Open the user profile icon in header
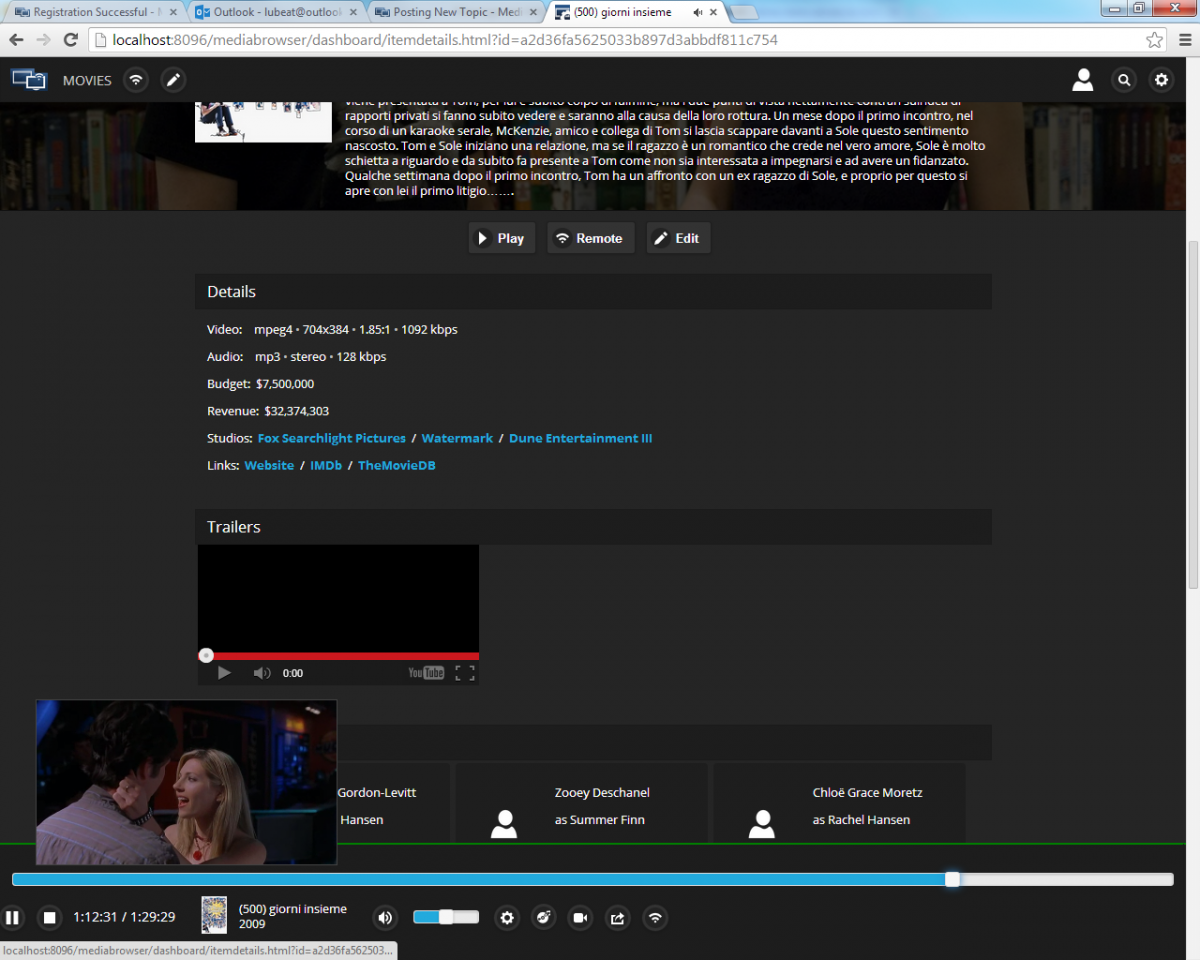1200x960 pixels. click(x=1082, y=80)
